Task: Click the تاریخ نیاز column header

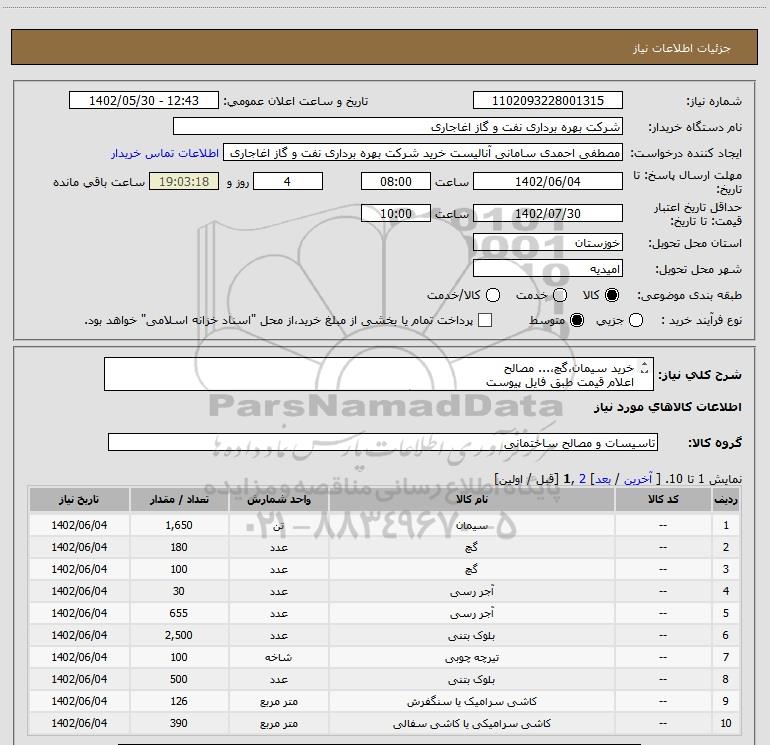Action: [x=79, y=499]
